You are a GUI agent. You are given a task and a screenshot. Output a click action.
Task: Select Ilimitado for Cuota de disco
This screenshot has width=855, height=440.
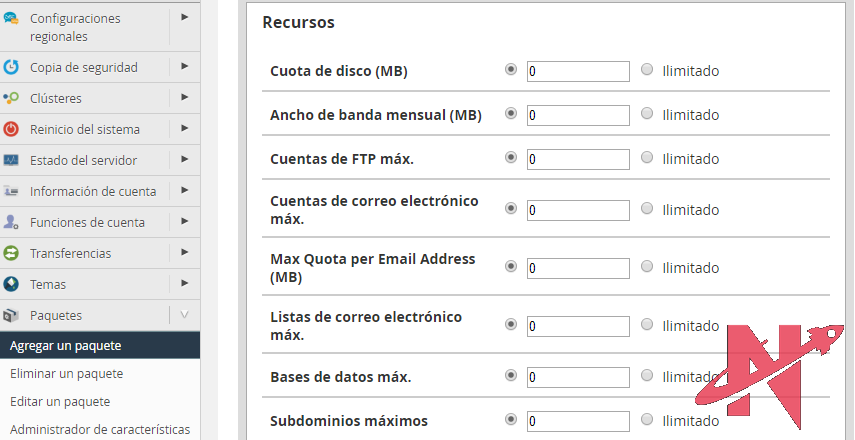647,70
